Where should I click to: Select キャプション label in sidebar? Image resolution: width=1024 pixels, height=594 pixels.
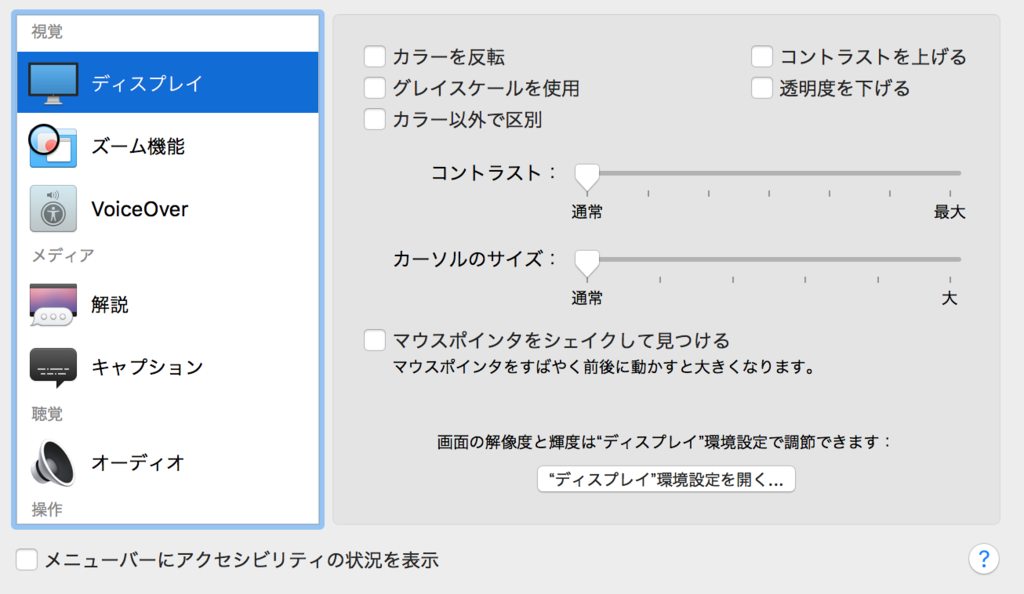pos(147,367)
